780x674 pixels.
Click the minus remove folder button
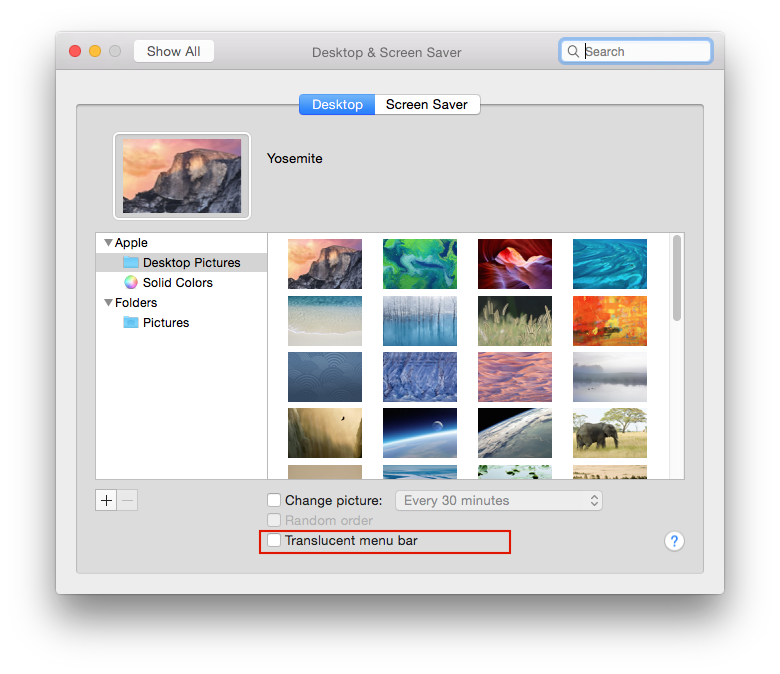coord(127,500)
